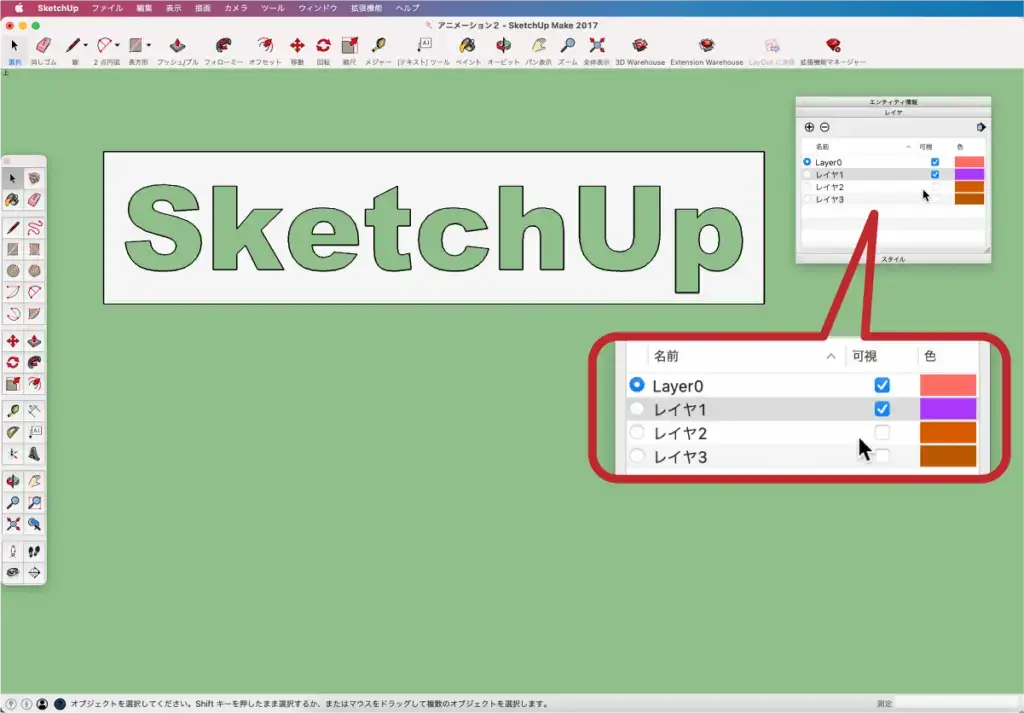Select the Eraser tool in top toolbar
This screenshot has width=1024, height=713.
43,46
